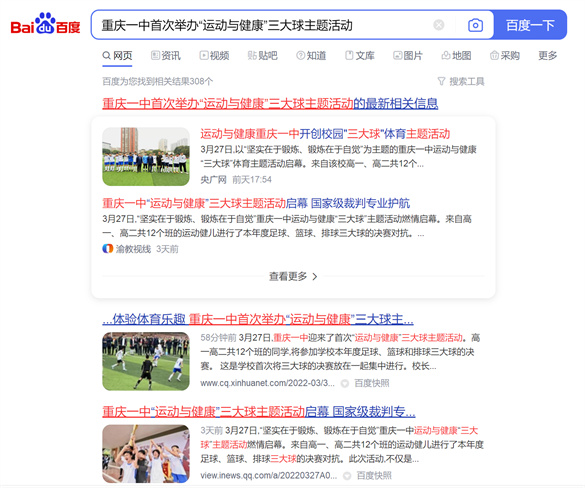Open the 文库 tab
585x488 pixels.
pyautogui.click(x=360, y=56)
